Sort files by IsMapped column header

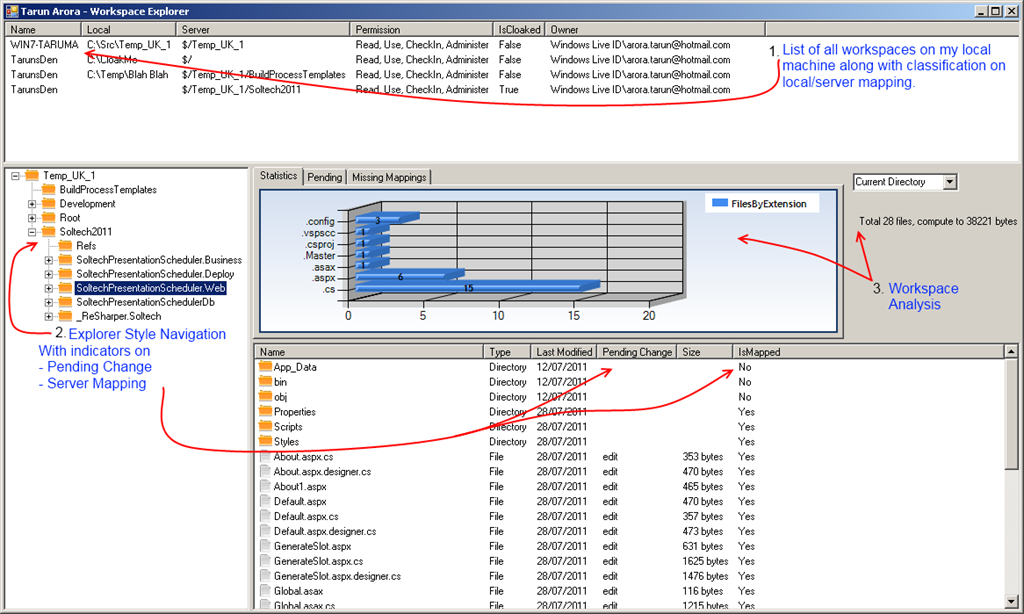[868, 352]
